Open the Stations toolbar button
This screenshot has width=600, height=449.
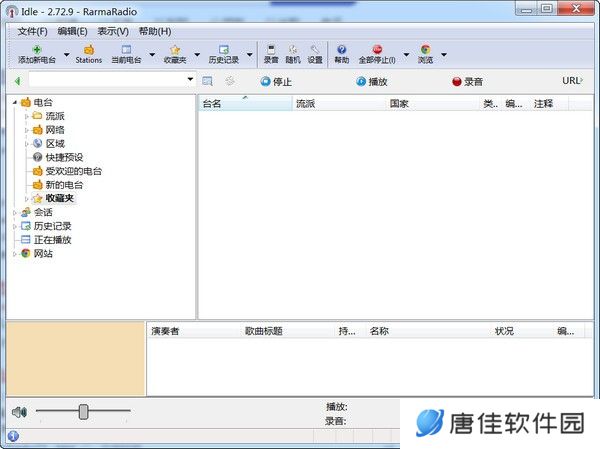[x=88, y=54]
